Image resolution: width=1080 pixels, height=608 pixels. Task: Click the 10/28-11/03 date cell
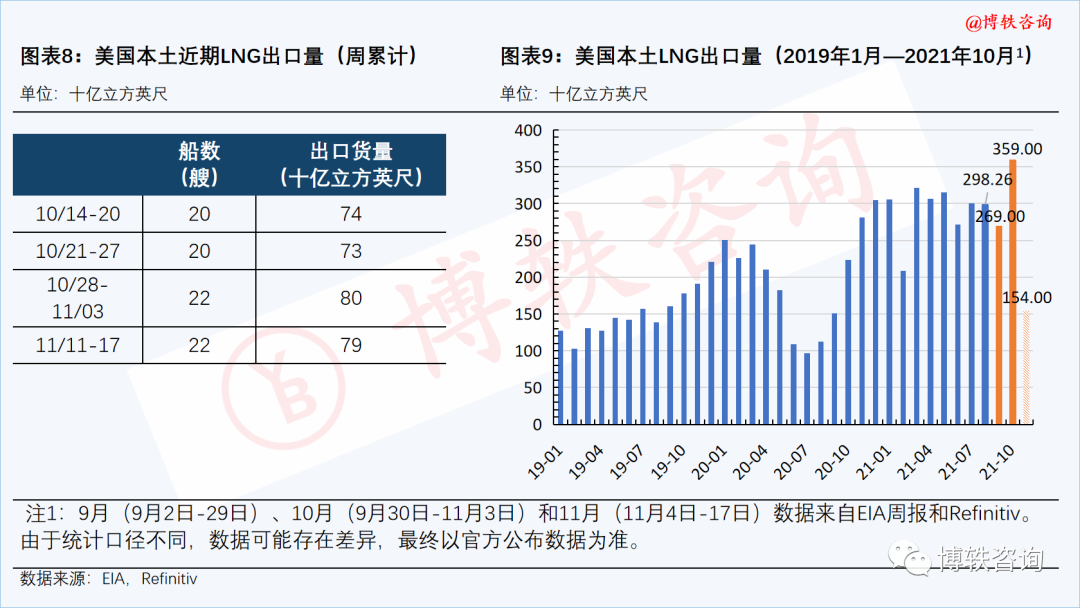77,298
